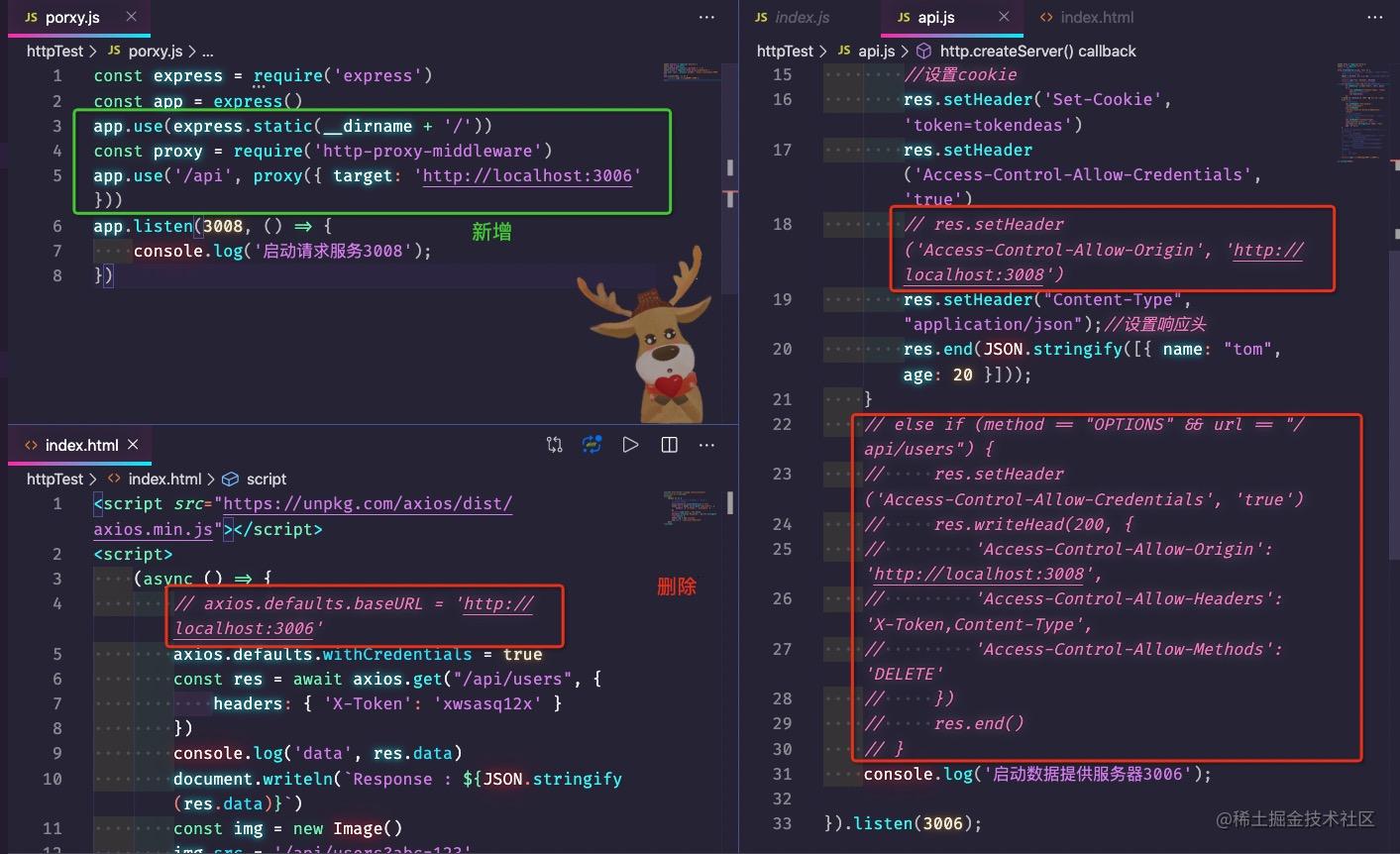Select the bottom-left index.html tab

[81, 445]
